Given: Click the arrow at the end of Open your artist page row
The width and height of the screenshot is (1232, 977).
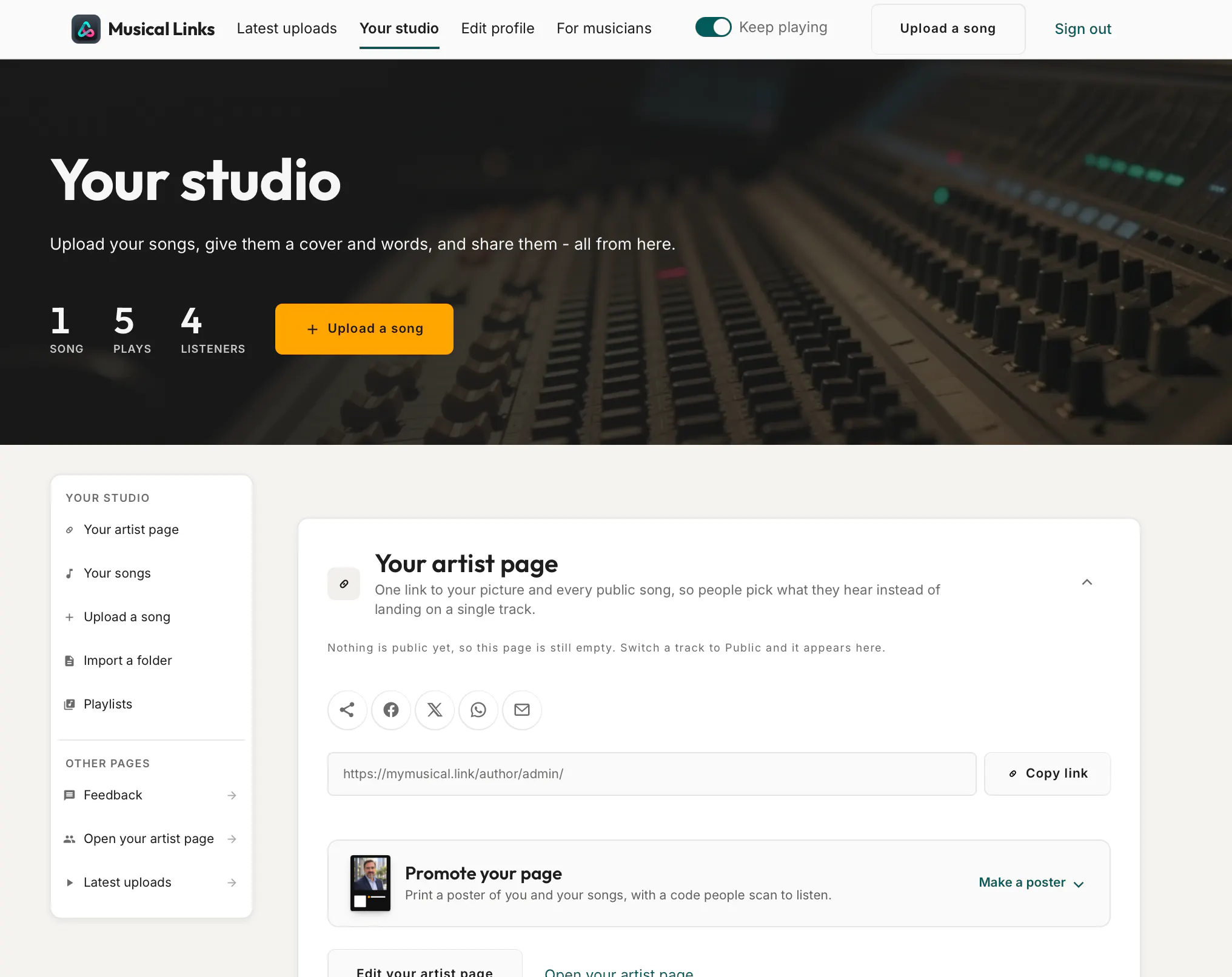Looking at the screenshot, I should 232,839.
